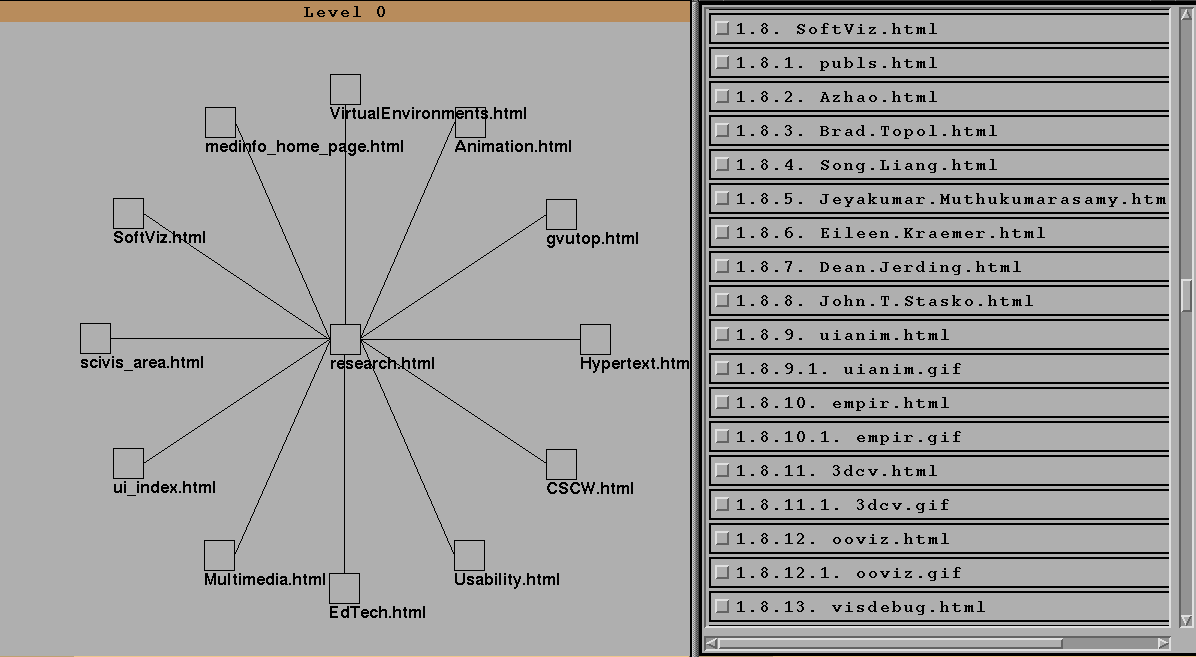Select the SoftViz.html node square
Screen dimensions: 1196x657
pyautogui.click(x=128, y=213)
